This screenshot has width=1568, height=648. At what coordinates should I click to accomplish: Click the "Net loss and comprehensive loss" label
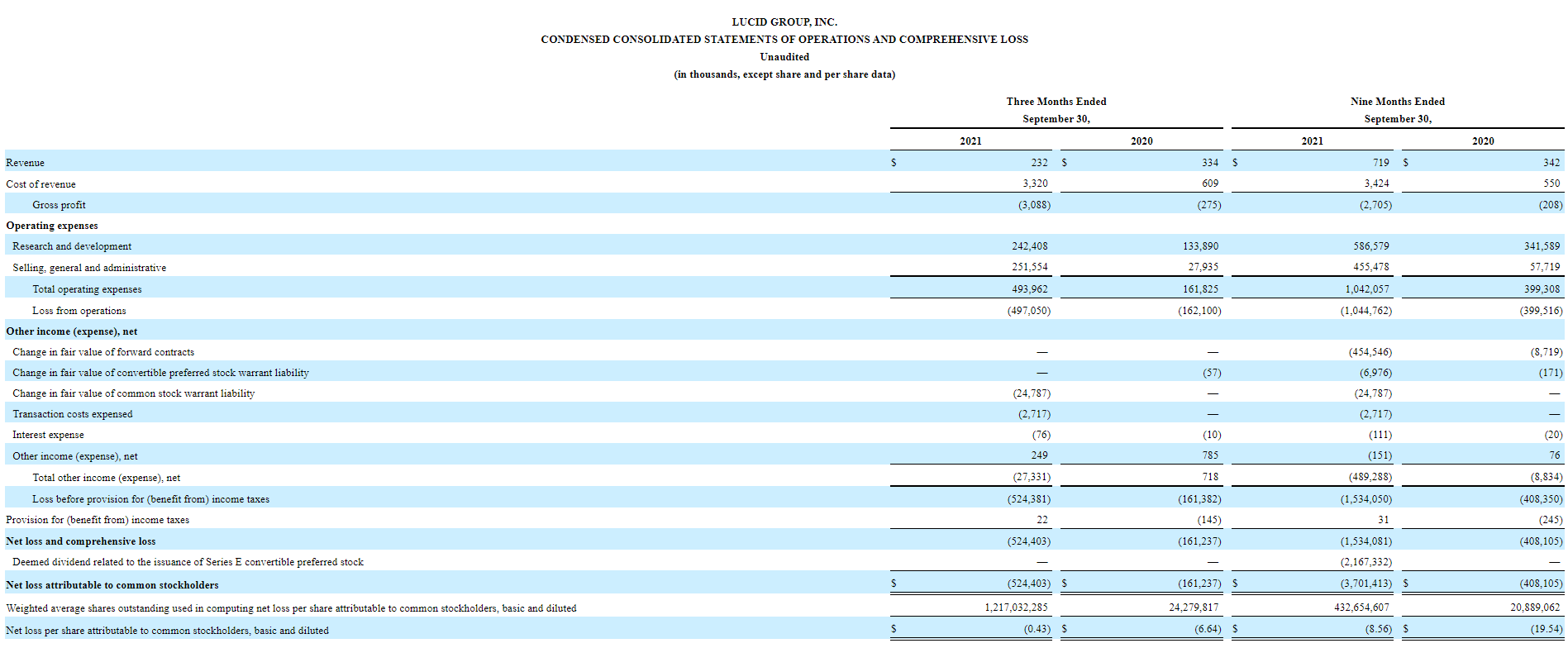click(81, 541)
